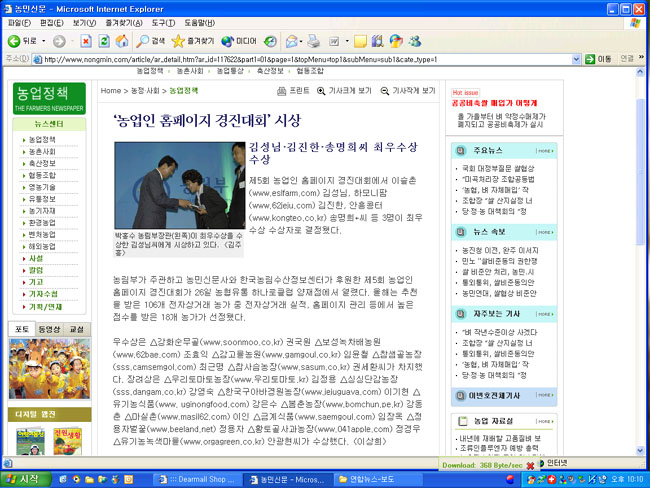
Task: Open 사설 sidebar link
Action: [x=36, y=258]
